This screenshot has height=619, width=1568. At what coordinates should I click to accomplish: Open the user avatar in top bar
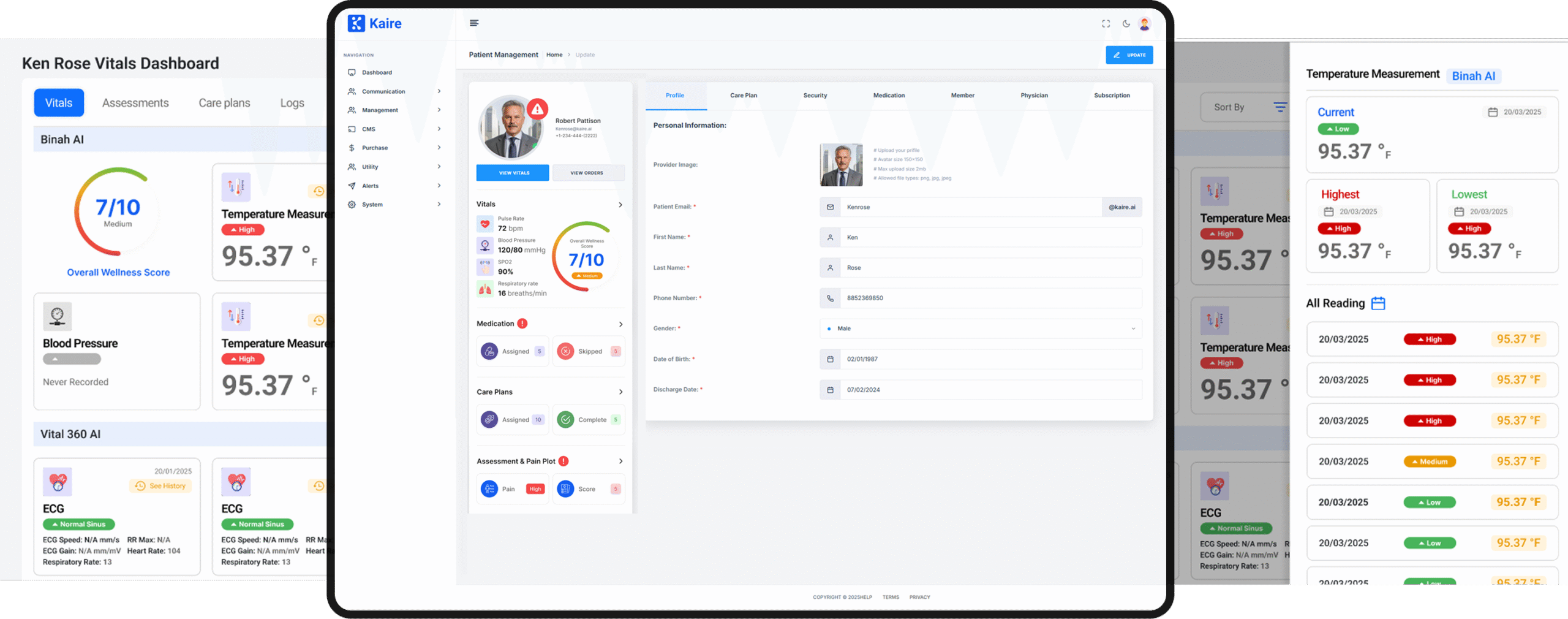1144,24
